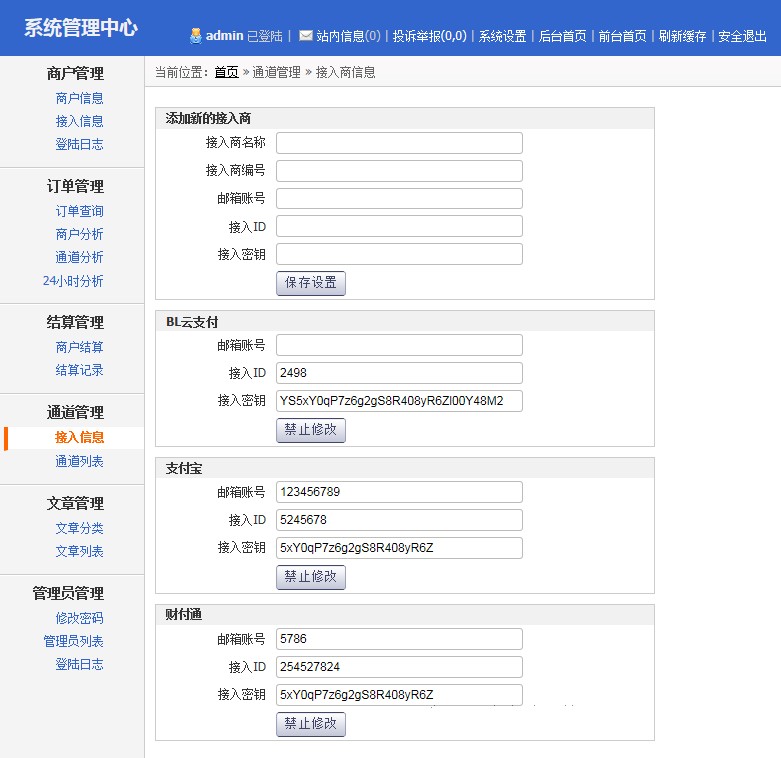Click 邮箱账号 field in 添加新的接入商
This screenshot has height=758, width=781.
399,199
